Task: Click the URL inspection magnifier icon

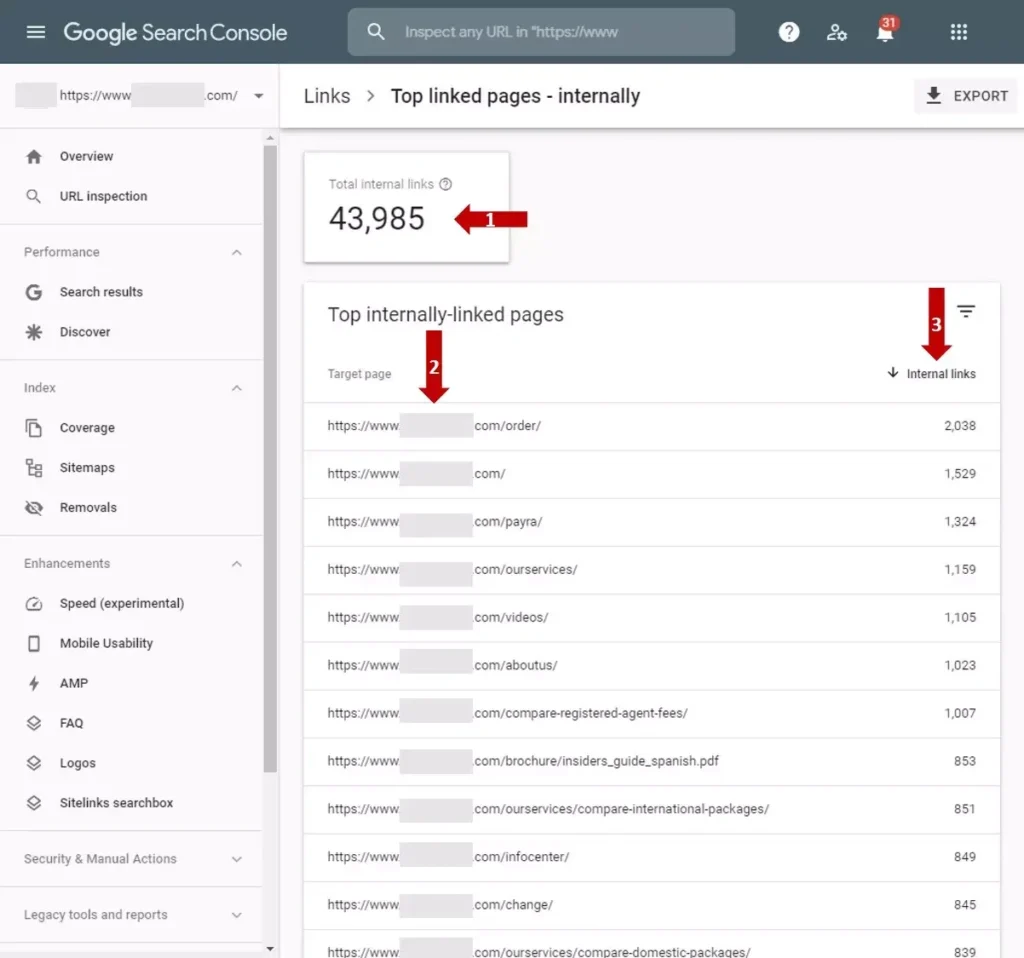Action: pyautogui.click(x=33, y=197)
